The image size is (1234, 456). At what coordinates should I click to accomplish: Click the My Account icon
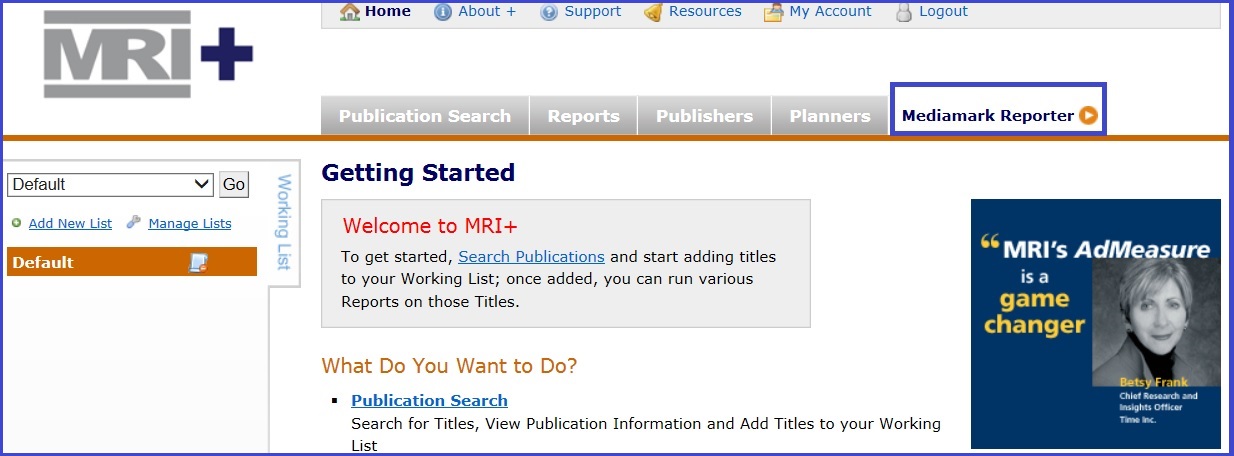point(773,12)
